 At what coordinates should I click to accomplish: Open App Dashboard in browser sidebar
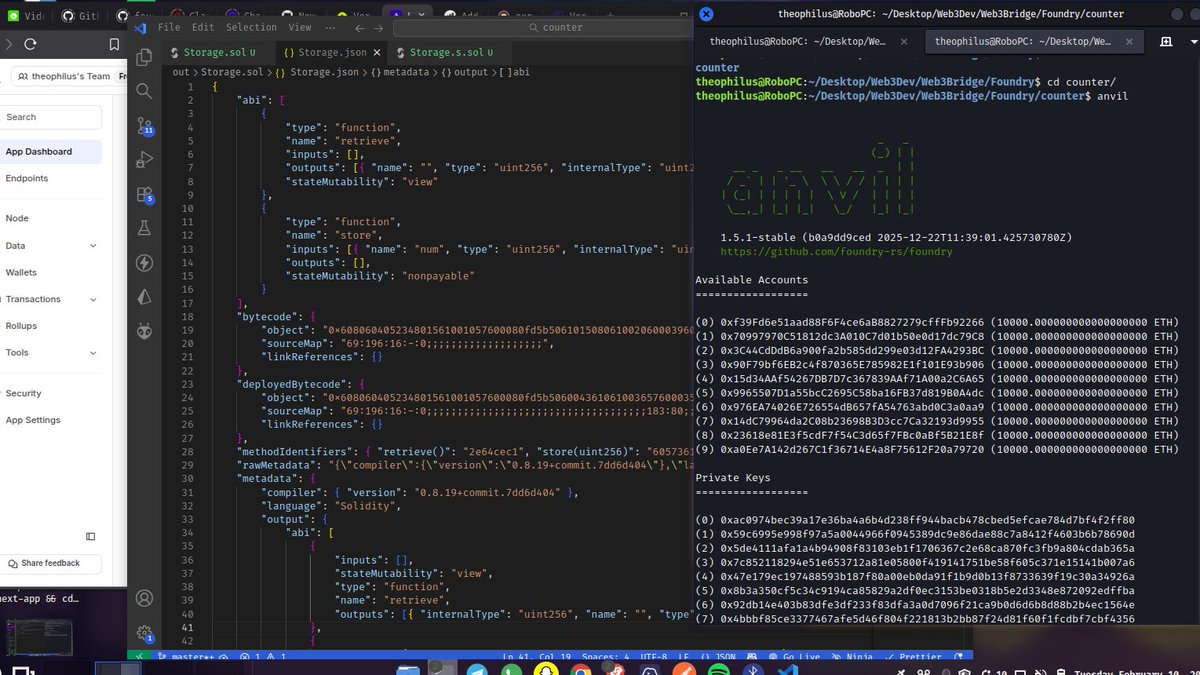(x=50, y=152)
